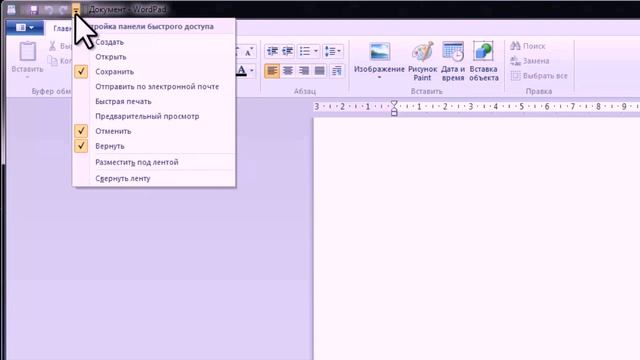The height and width of the screenshot is (360, 640).
Task: Expand the Вставить paste dropdown arrow
Action: pos(27,77)
